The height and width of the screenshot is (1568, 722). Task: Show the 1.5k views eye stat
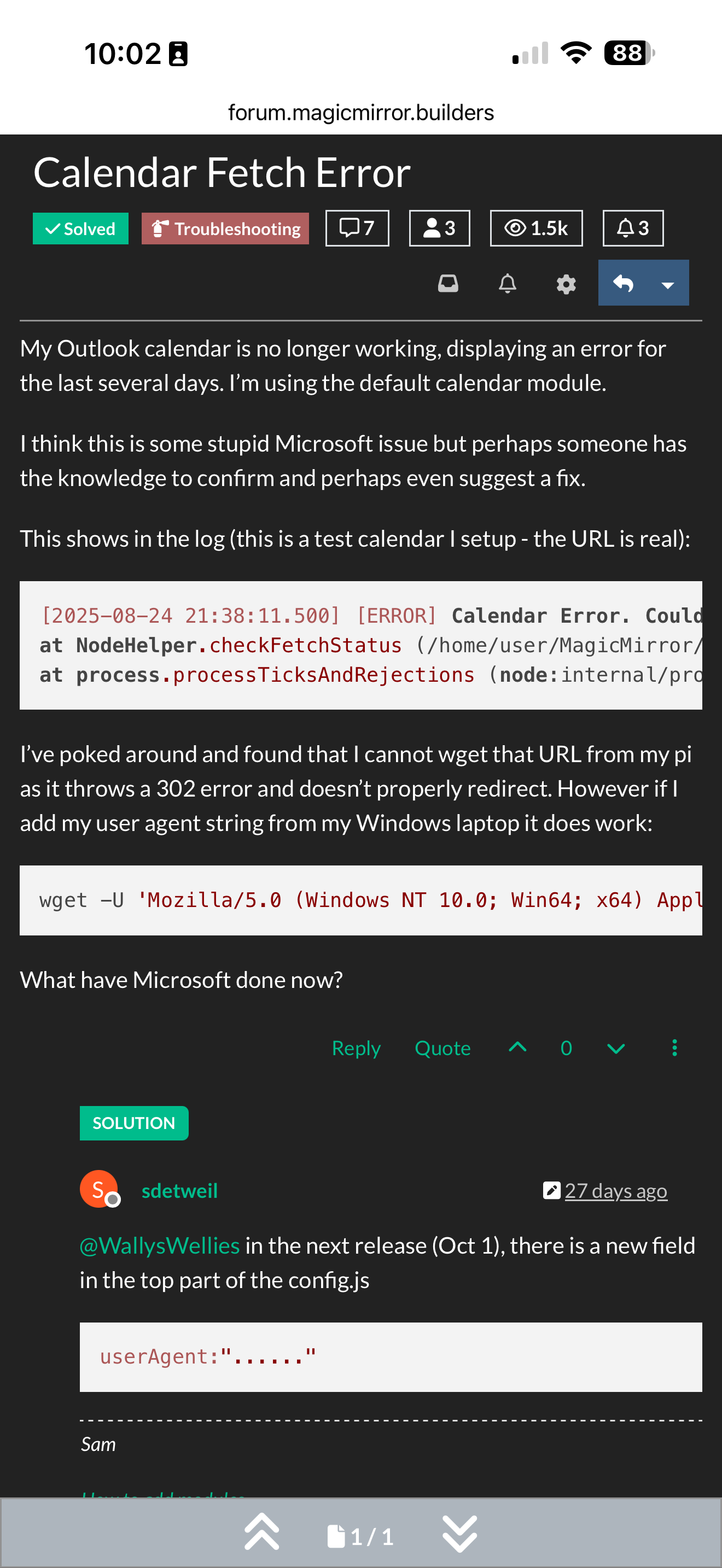tap(537, 229)
